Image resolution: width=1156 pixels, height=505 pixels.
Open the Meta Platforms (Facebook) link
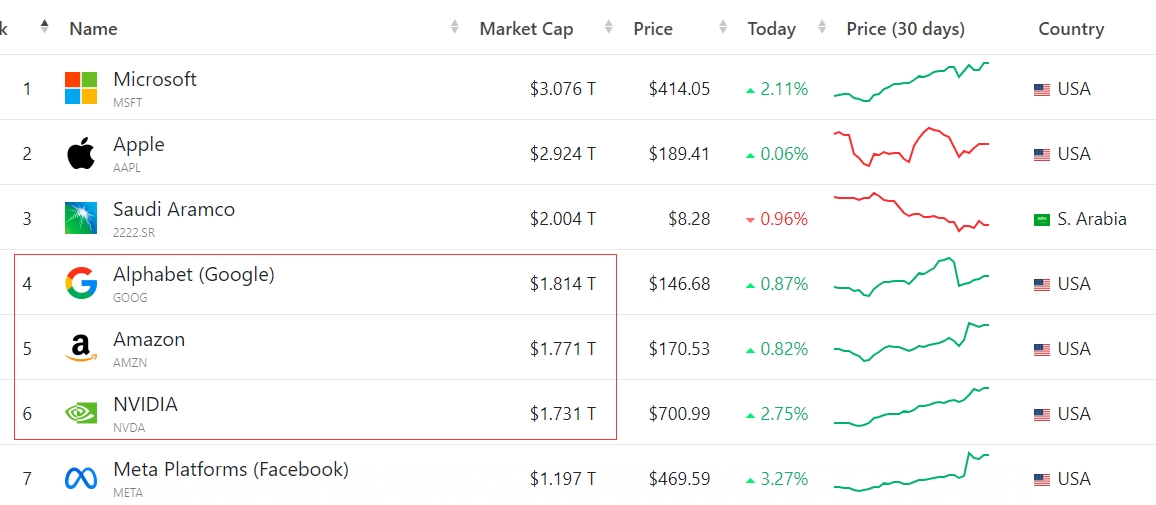(230, 469)
